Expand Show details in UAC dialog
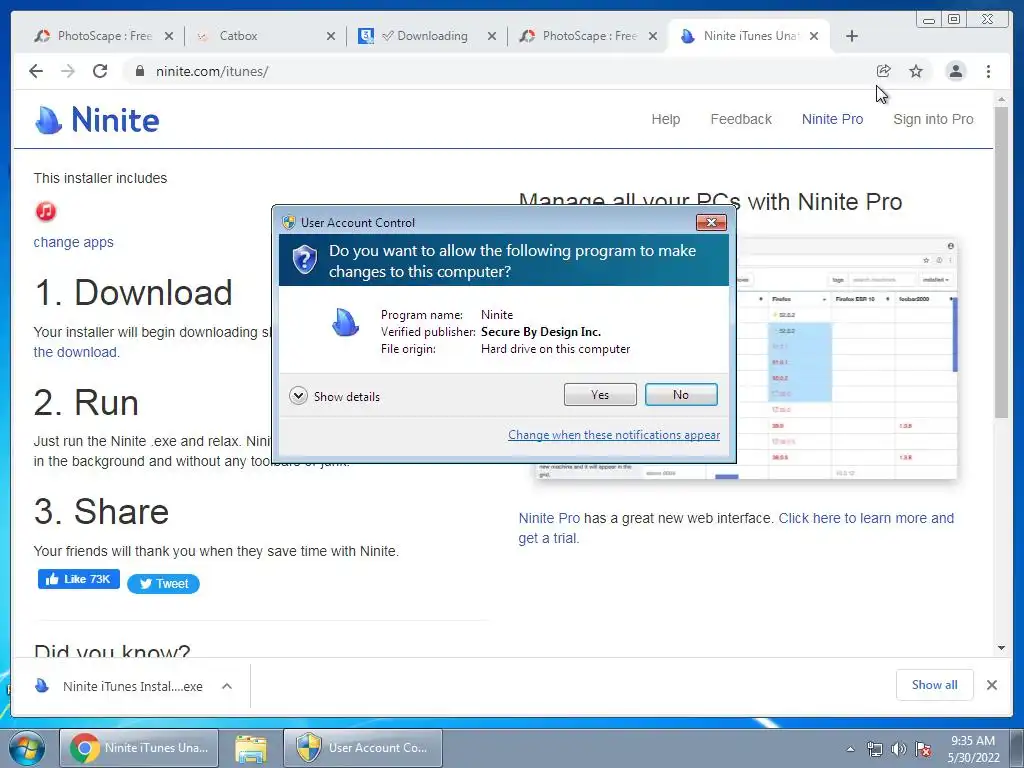 [x=334, y=396]
